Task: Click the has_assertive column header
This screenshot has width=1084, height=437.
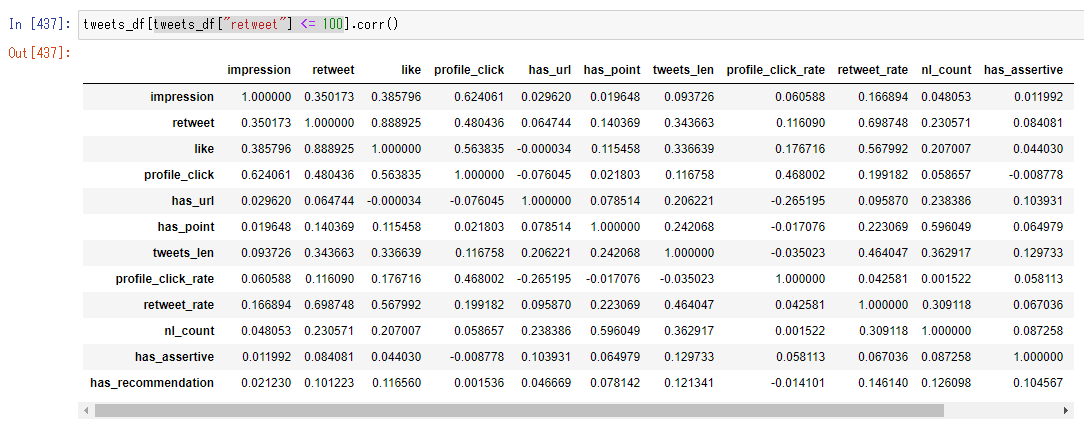Action: click(x=1023, y=70)
